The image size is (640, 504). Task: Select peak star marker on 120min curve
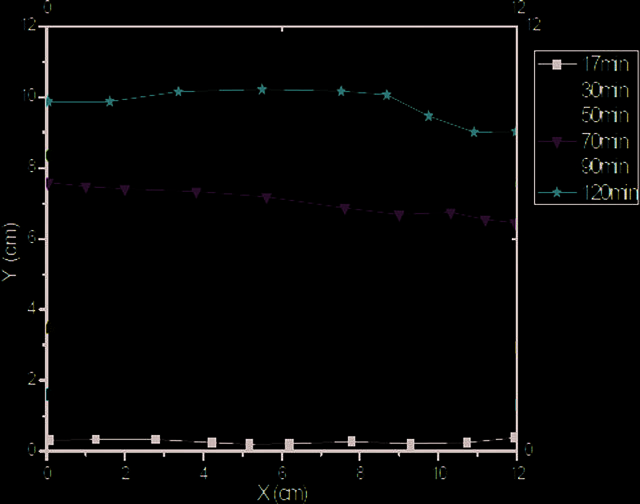click(x=262, y=89)
